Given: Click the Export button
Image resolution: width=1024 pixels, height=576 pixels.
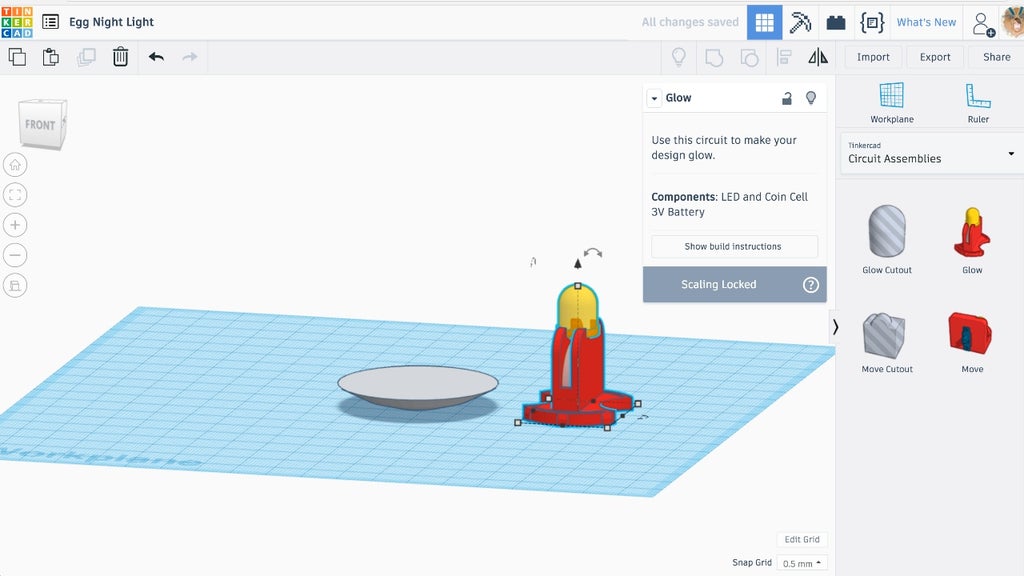Looking at the screenshot, I should [x=935, y=57].
